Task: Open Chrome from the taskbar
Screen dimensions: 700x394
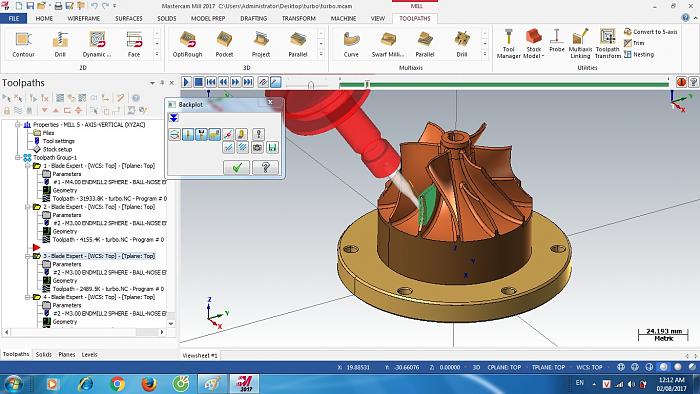Action: click(117, 384)
